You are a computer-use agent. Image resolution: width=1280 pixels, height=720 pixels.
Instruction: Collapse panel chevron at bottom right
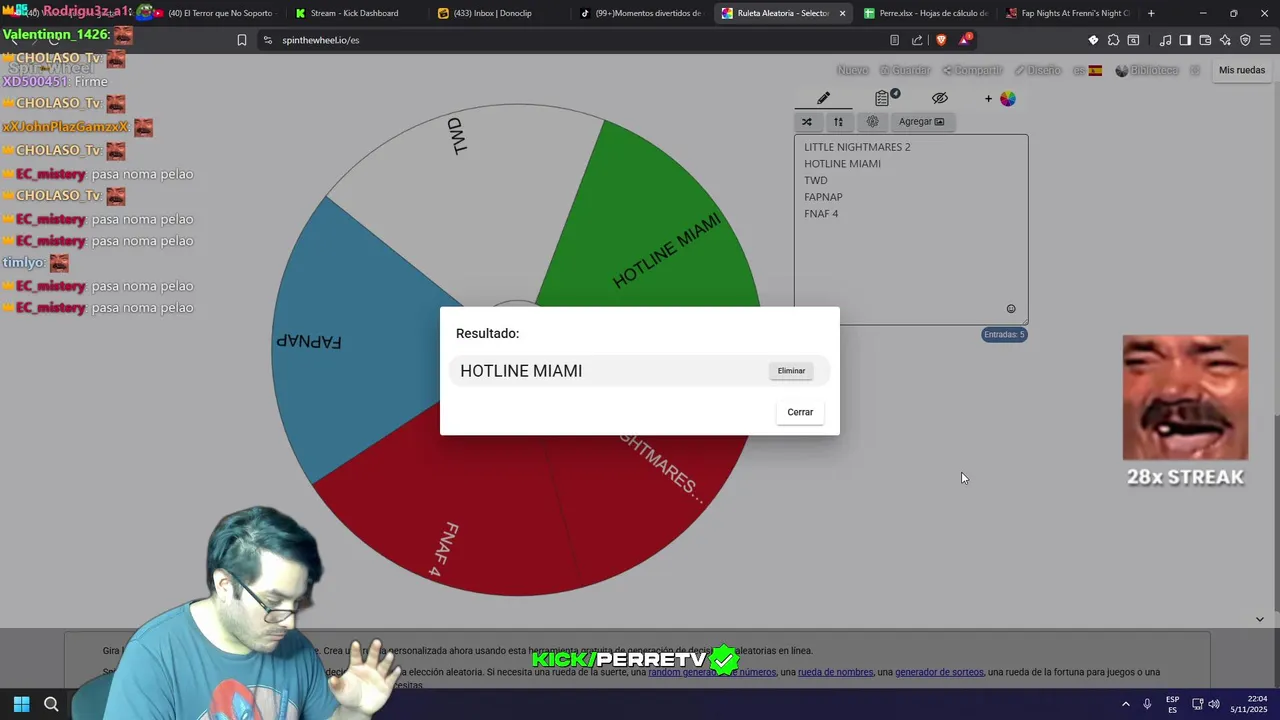click(1259, 619)
